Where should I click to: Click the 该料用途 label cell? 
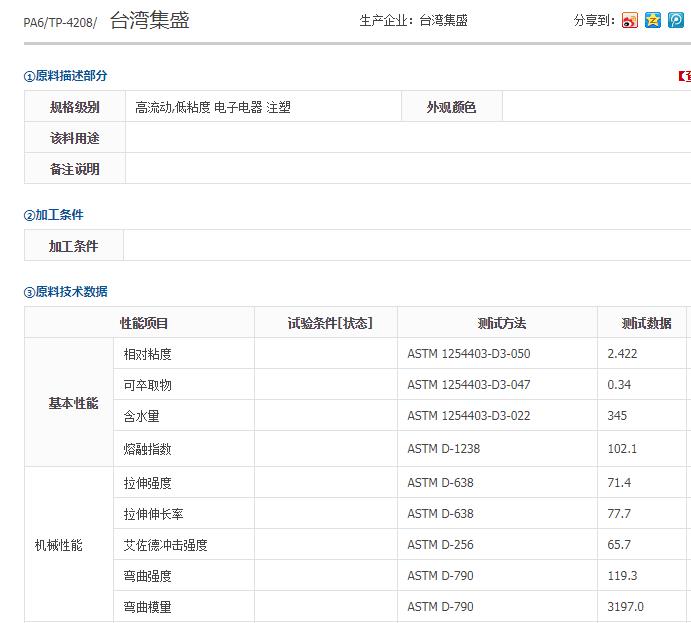[x=75, y=137]
